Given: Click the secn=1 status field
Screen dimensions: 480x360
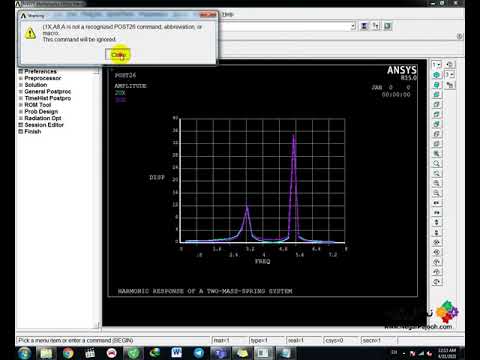Looking at the screenshot, I should pyautogui.click(x=379, y=340).
